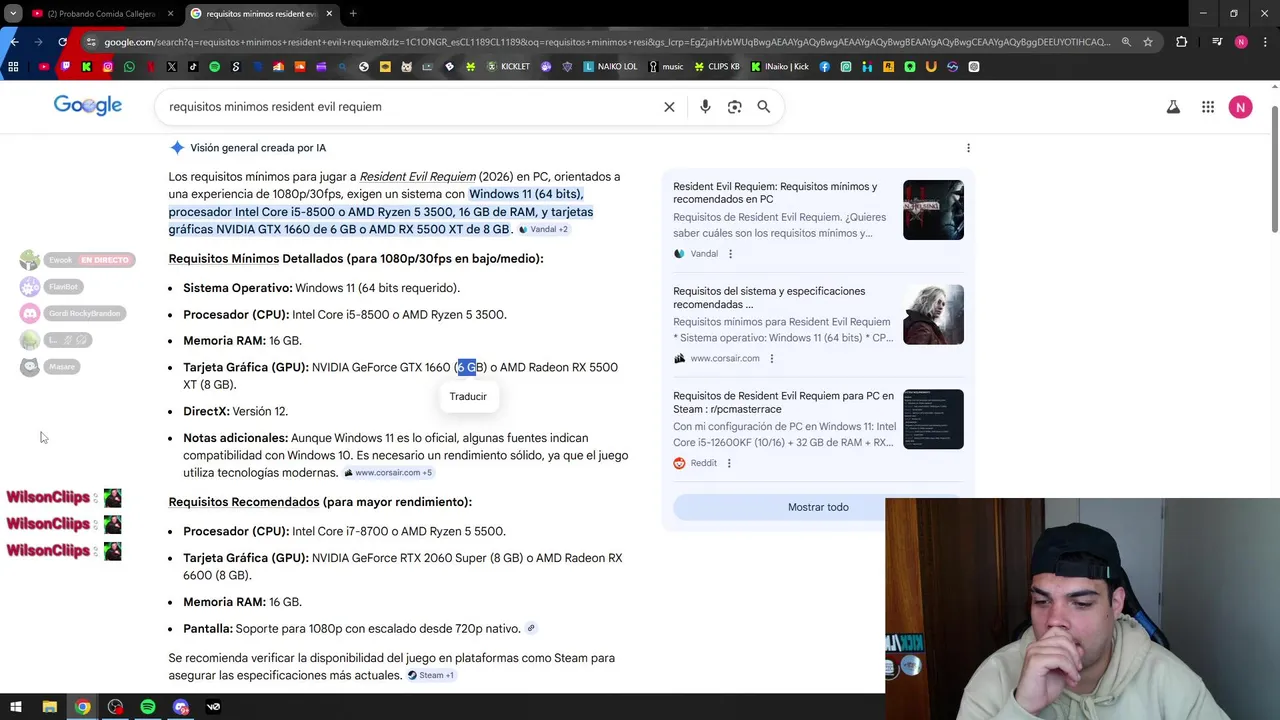Open the X (Twitter) bookmark
Image resolution: width=1280 pixels, height=720 pixels.
pyautogui.click(x=172, y=67)
